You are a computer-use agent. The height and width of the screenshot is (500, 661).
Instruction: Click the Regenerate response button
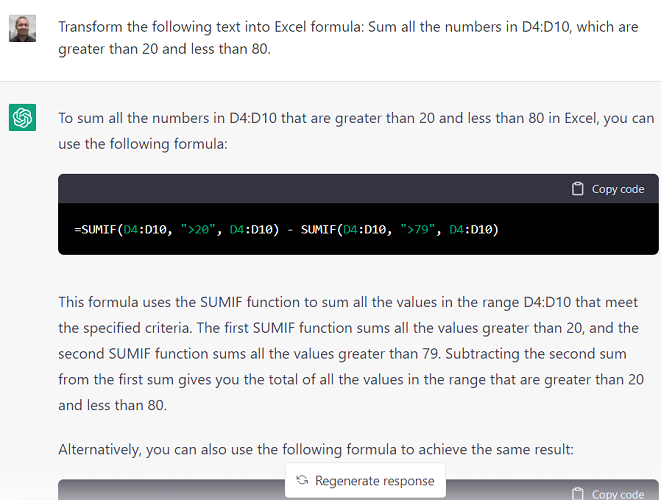(365, 480)
